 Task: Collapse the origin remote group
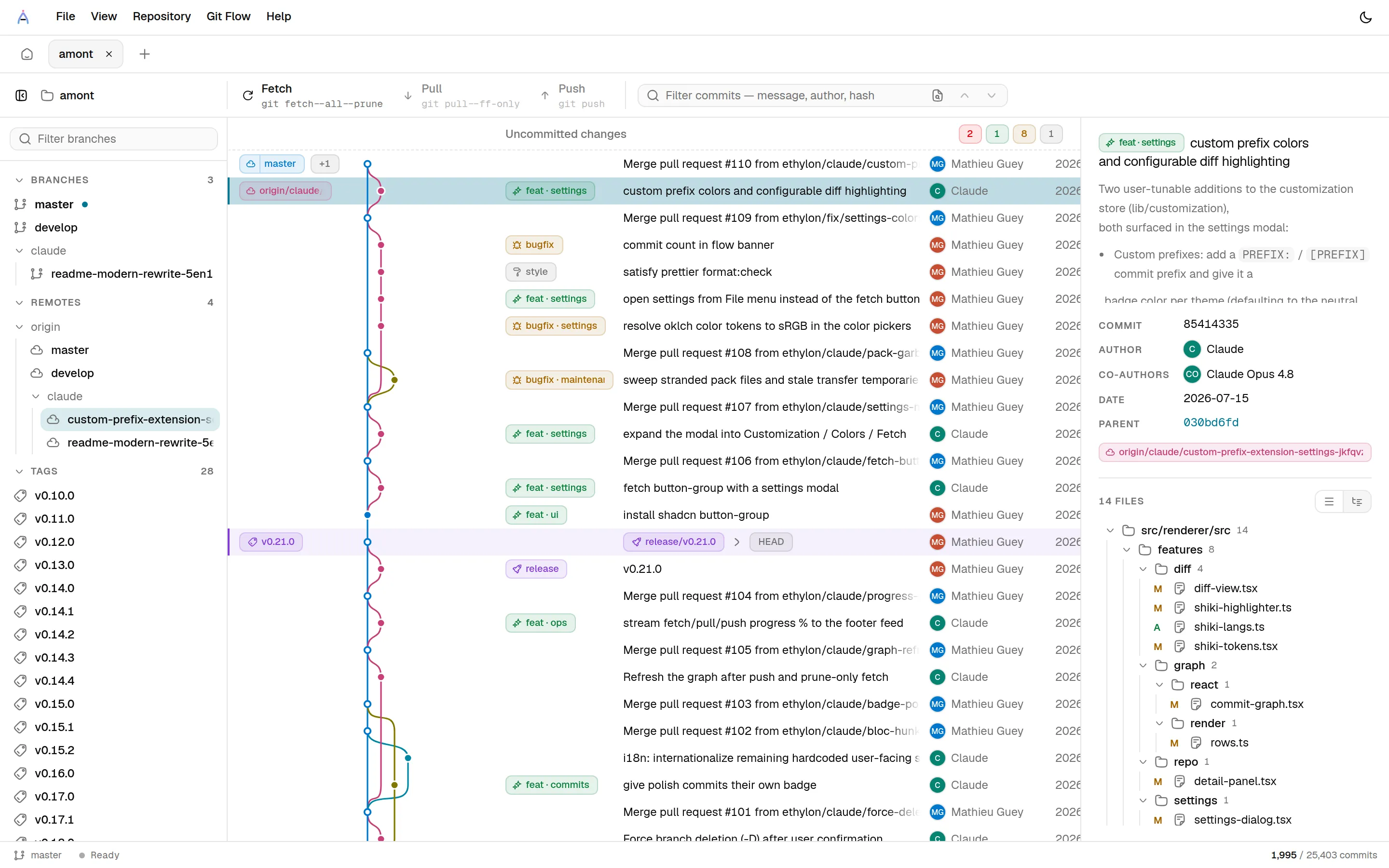(19, 326)
